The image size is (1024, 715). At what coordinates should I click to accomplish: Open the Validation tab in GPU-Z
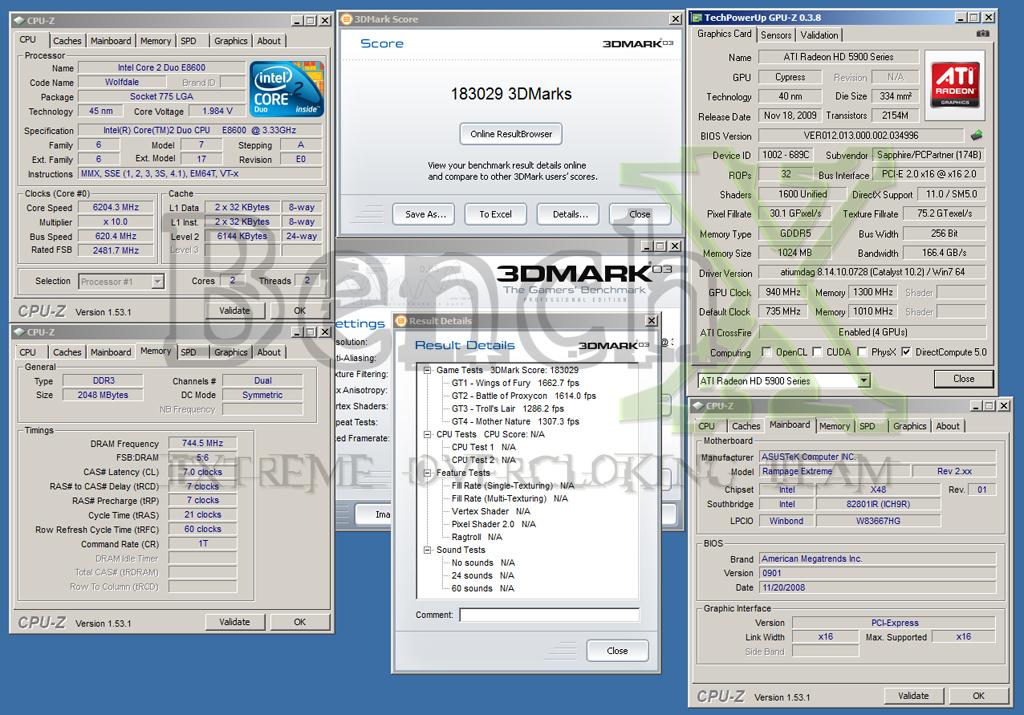(x=819, y=35)
